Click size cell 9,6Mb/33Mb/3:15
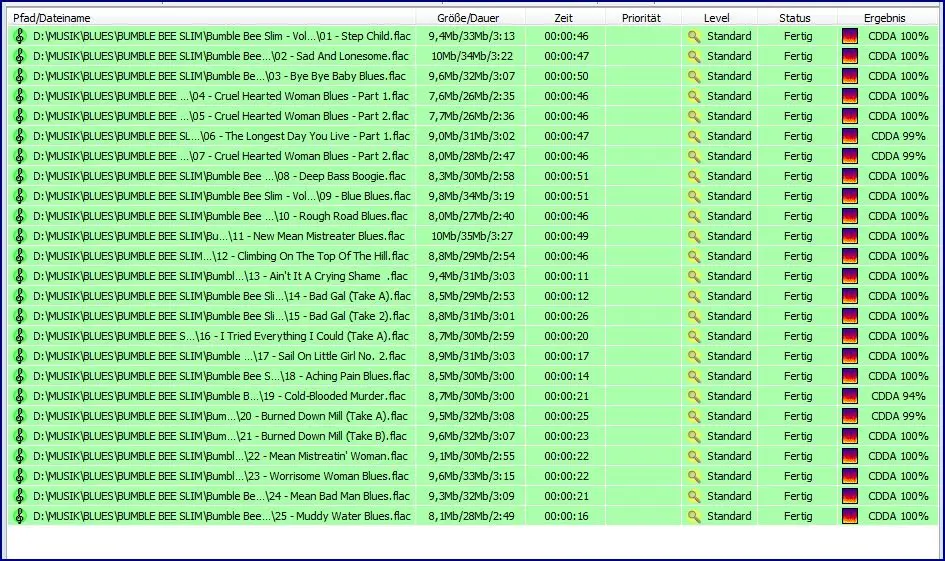 click(472, 476)
